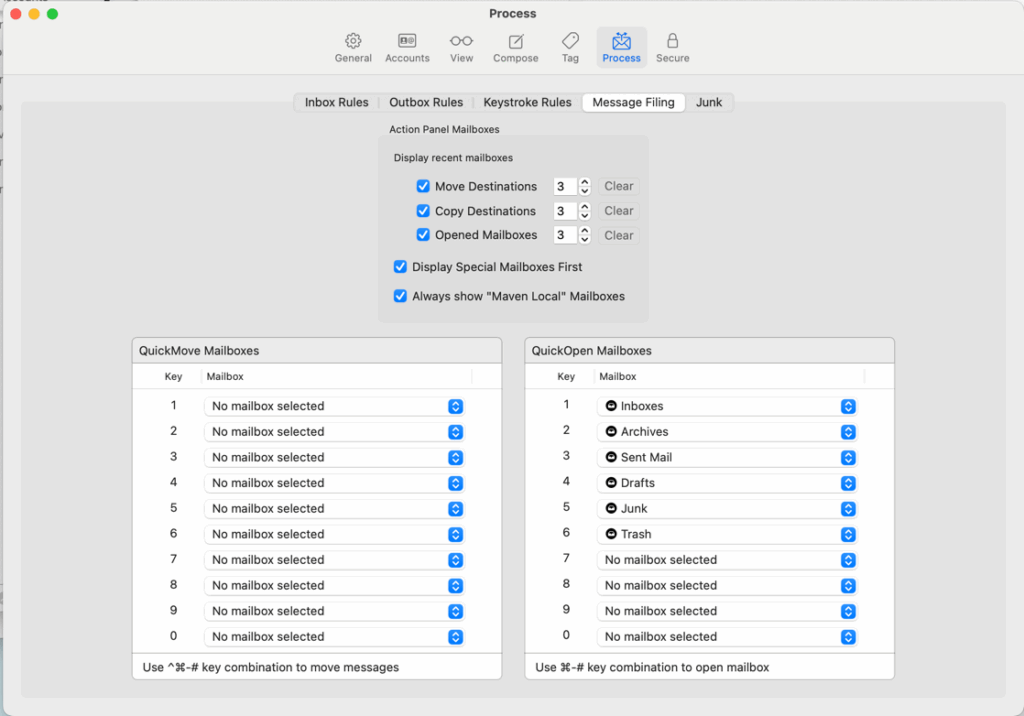Click the QuickOpen Key column header
The width and height of the screenshot is (1024, 716).
[x=566, y=376]
